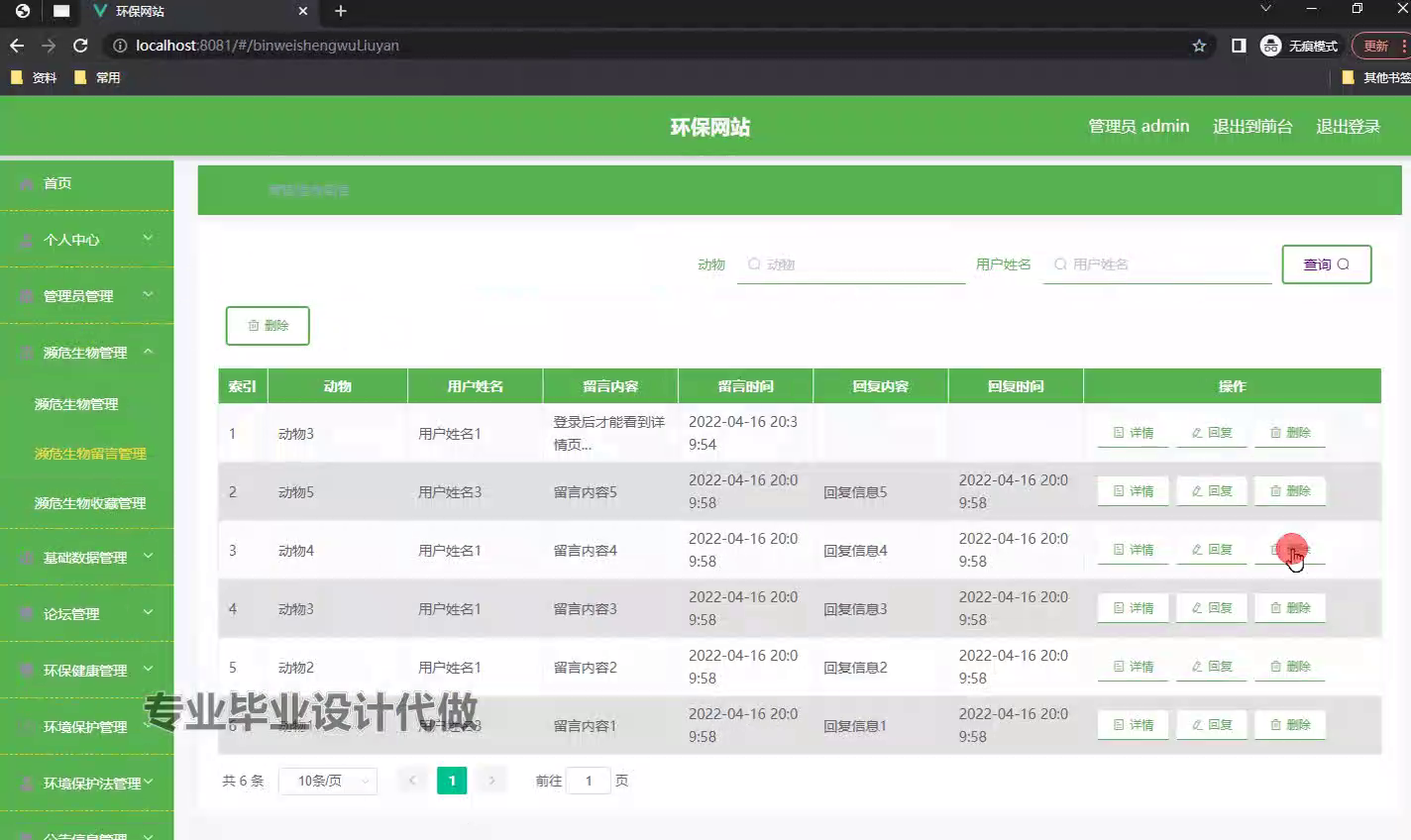This screenshot has height=840, width=1411.
Task: Click 回复 for 留言内容5 row
Action: [1211, 491]
